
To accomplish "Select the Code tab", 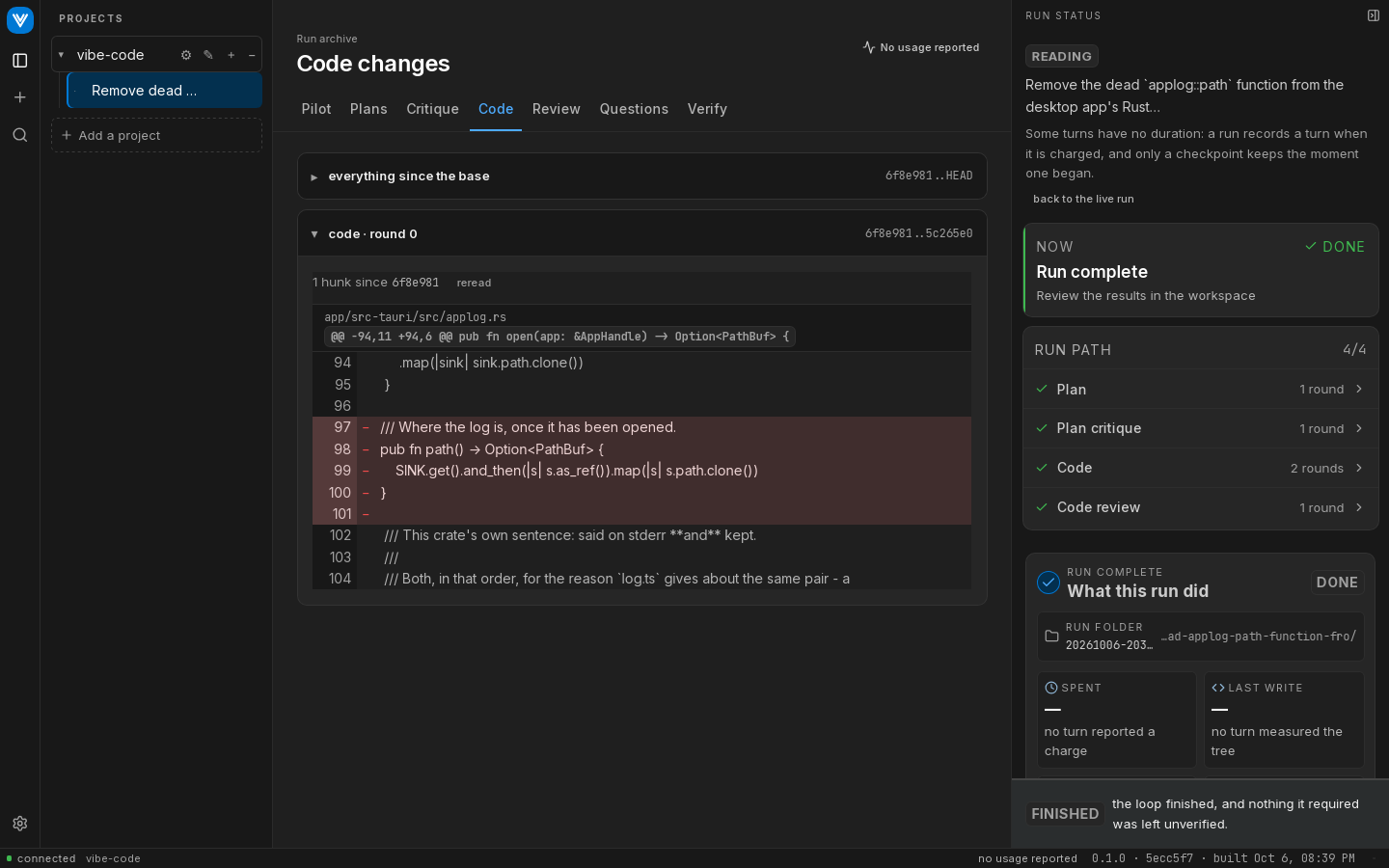I will 496,109.
